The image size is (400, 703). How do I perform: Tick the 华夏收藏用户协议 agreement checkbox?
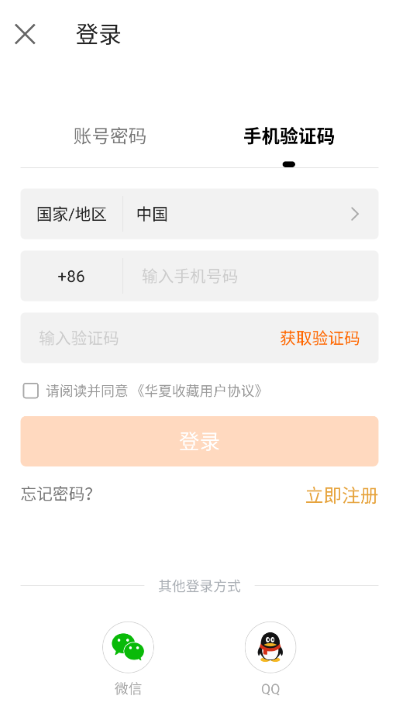[x=30, y=391]
